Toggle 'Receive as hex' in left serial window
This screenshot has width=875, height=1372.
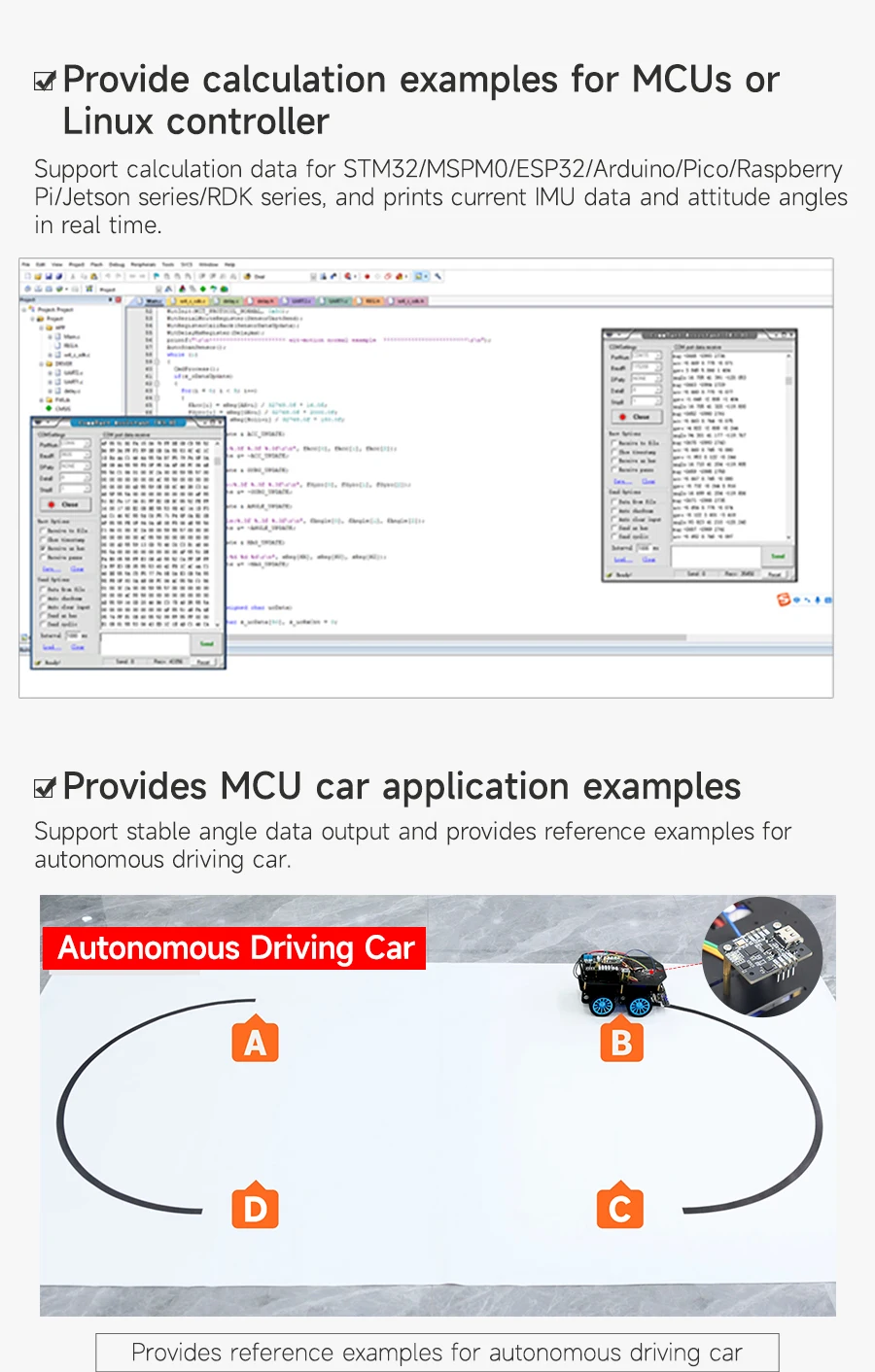pyautogui.click(x=42, y=549)
